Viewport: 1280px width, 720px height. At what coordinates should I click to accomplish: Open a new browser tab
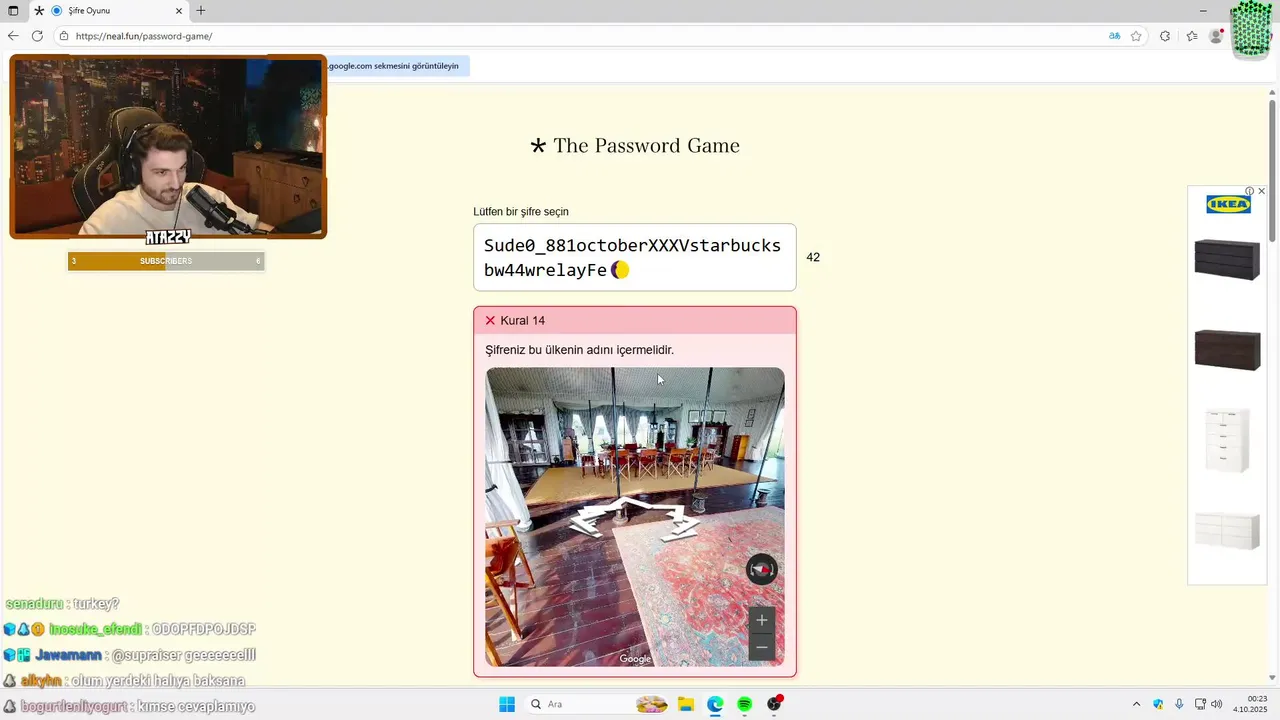[201, 11]
